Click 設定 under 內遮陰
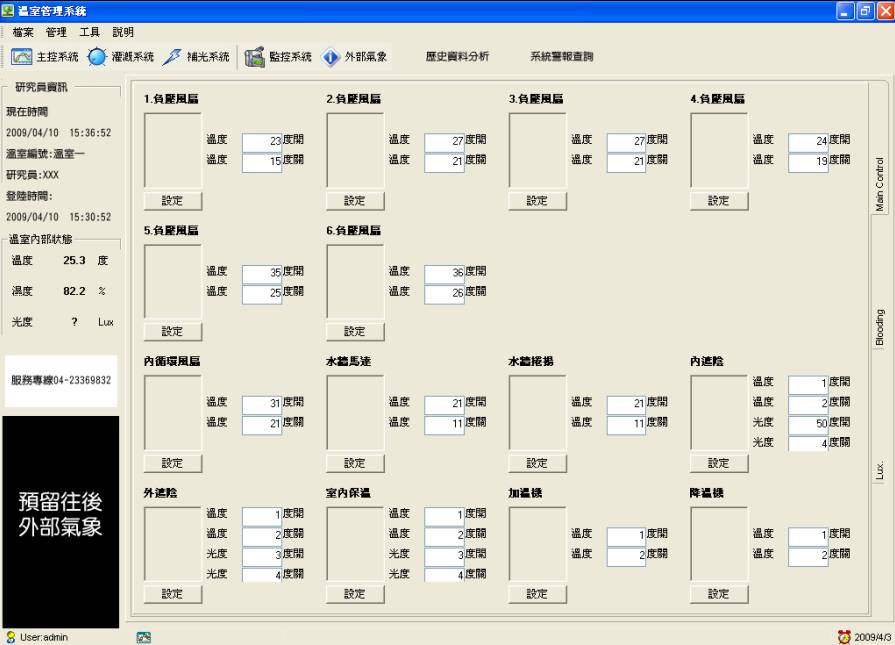This screenshot has height=645, width=895. point(719,463)
